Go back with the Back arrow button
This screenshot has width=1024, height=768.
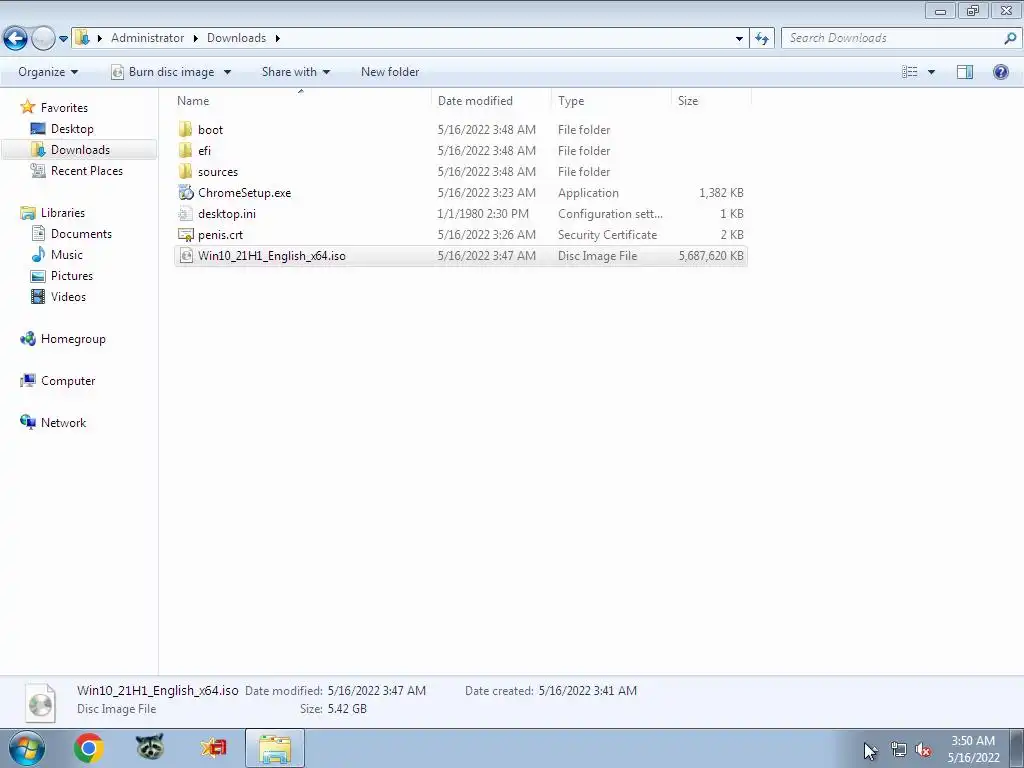click(x=15, y=39)
